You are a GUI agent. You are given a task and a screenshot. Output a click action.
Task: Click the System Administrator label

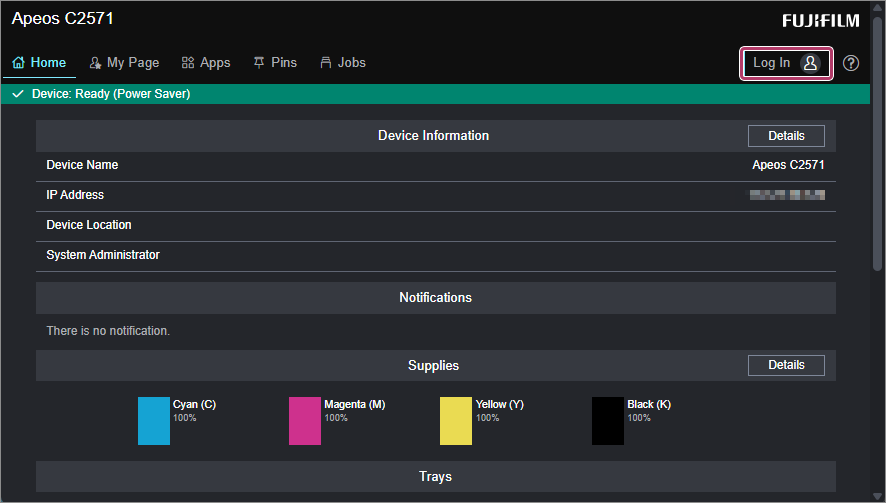click(103, 255)
